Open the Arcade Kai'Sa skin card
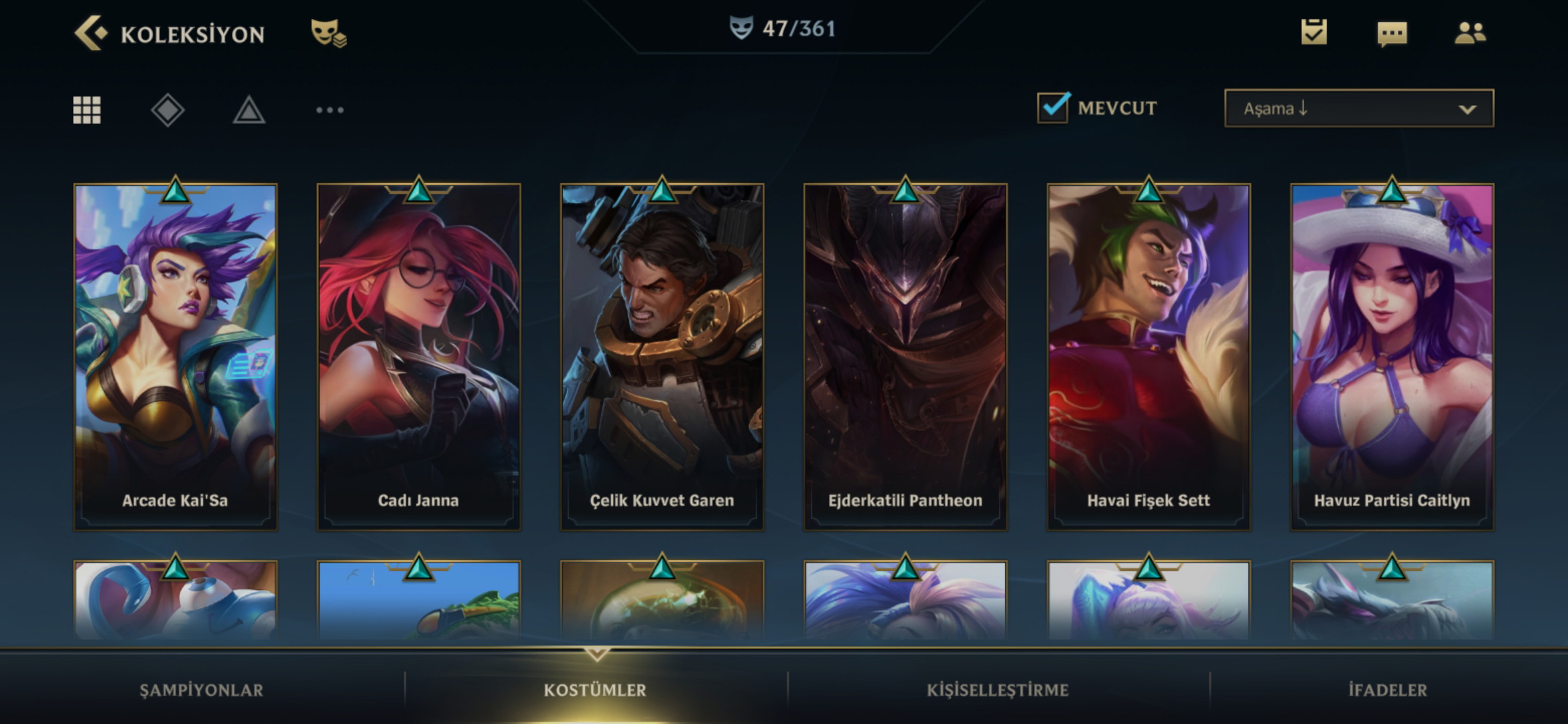Screen dimensions: 1568x724 click(175, 357)
